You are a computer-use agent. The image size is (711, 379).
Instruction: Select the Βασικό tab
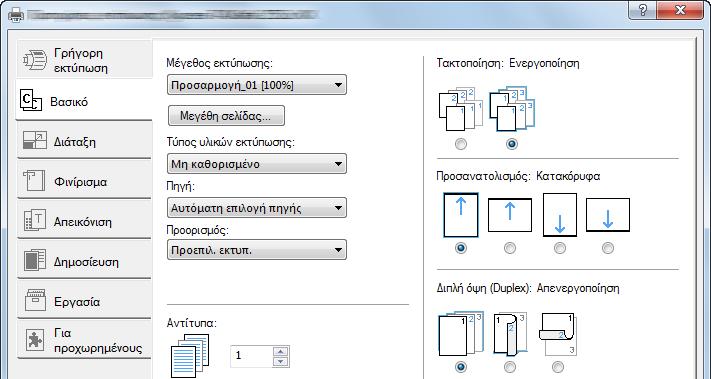[84, 100]
